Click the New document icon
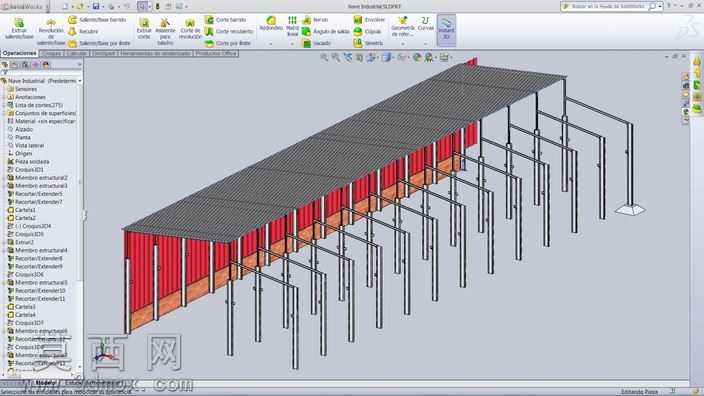This screenshot has width=704, height=396. 66,6
